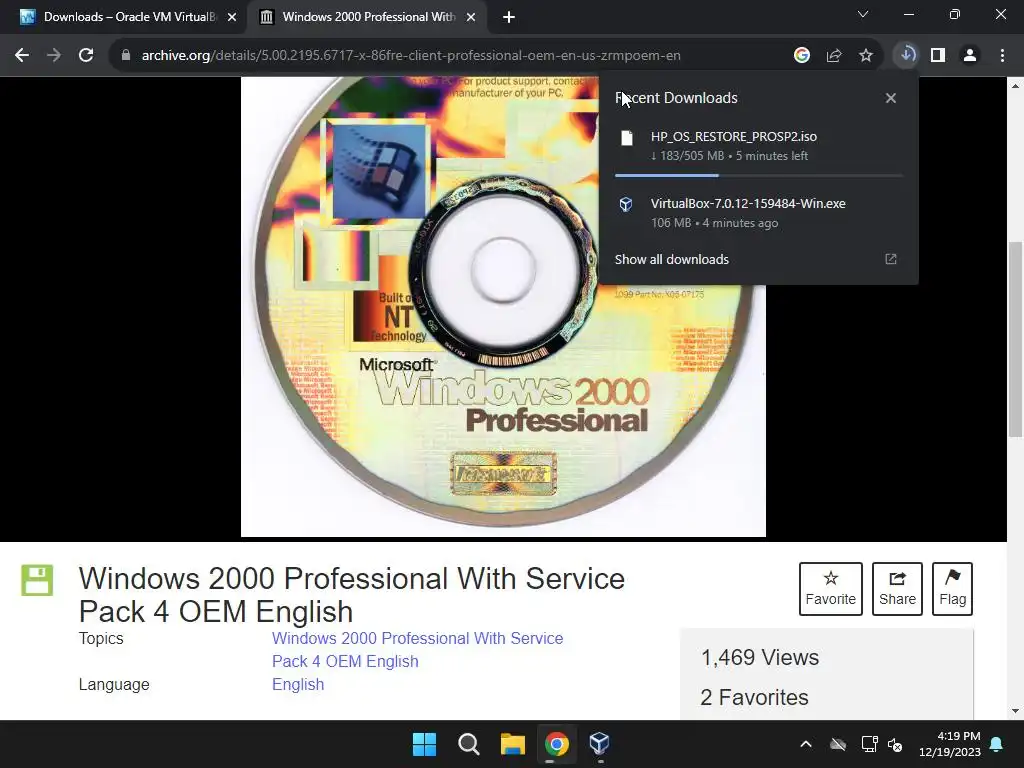Screen dimensions: 1024x768
Task: Click the address bar URL
Action: pos(411,56)
